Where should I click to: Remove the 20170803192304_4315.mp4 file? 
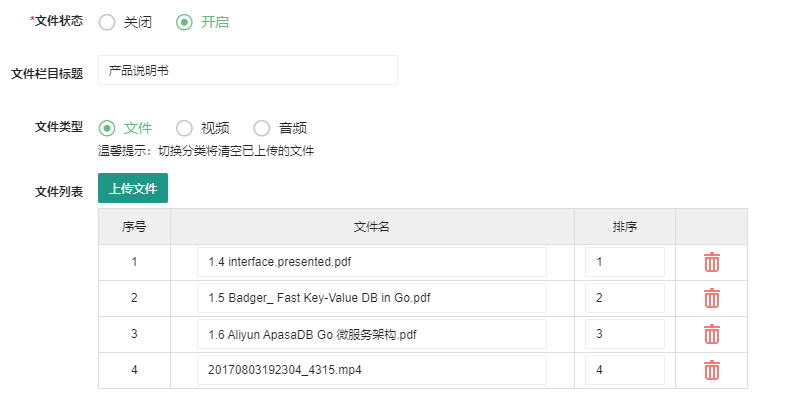click(x=711, y=370)
